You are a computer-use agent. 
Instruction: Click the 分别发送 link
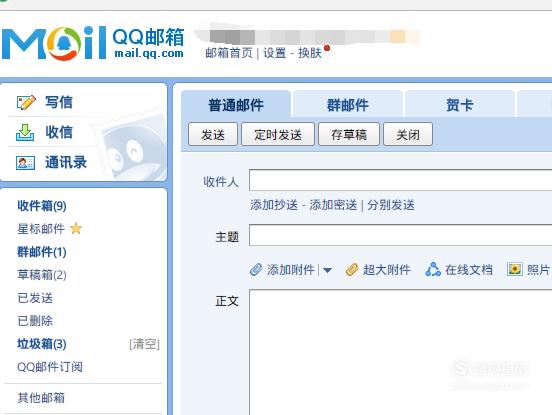[x=391, y=205]
